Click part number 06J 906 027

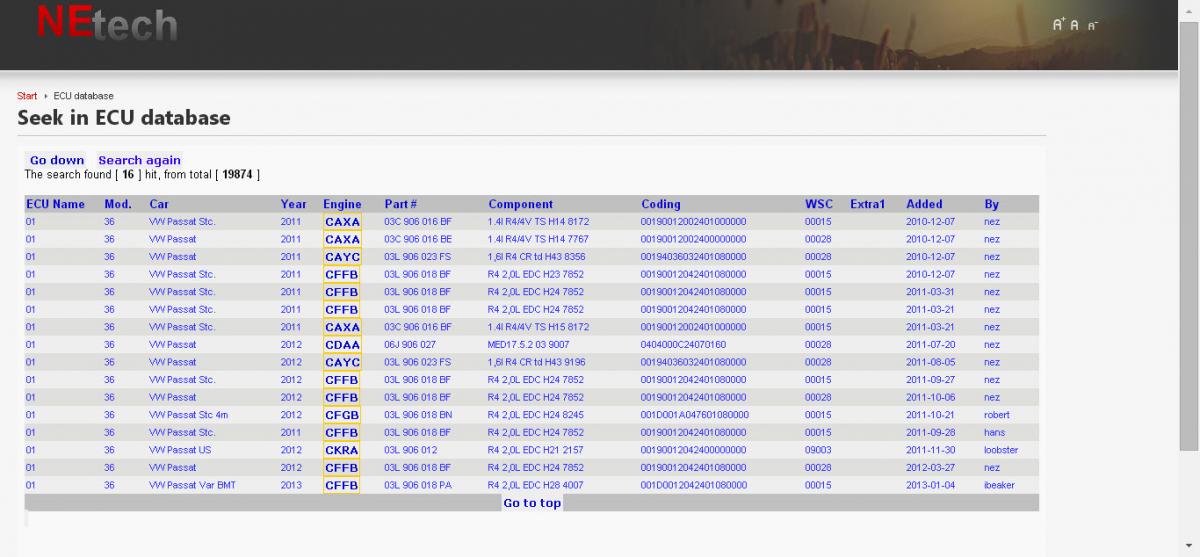pyautogui.click(x=410, y=344)
